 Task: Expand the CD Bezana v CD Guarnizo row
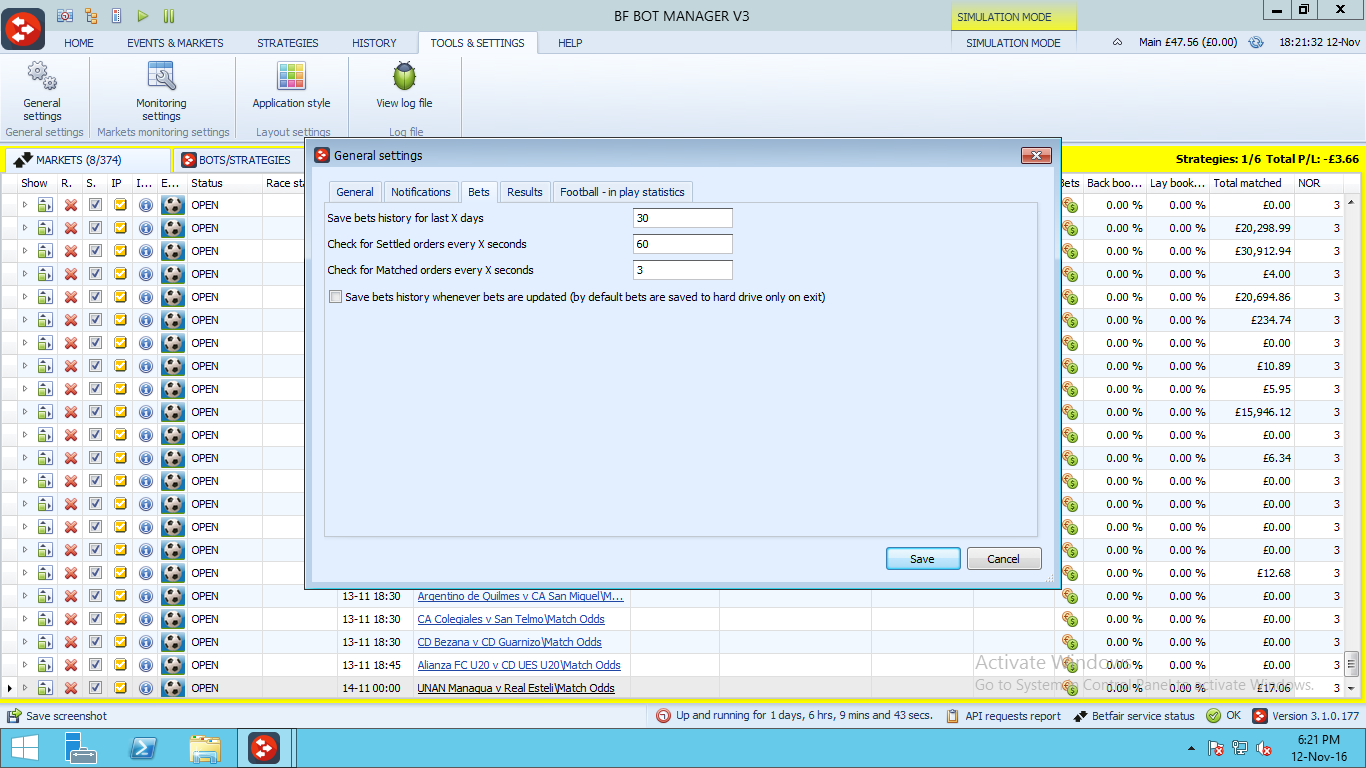coord(26,642)
